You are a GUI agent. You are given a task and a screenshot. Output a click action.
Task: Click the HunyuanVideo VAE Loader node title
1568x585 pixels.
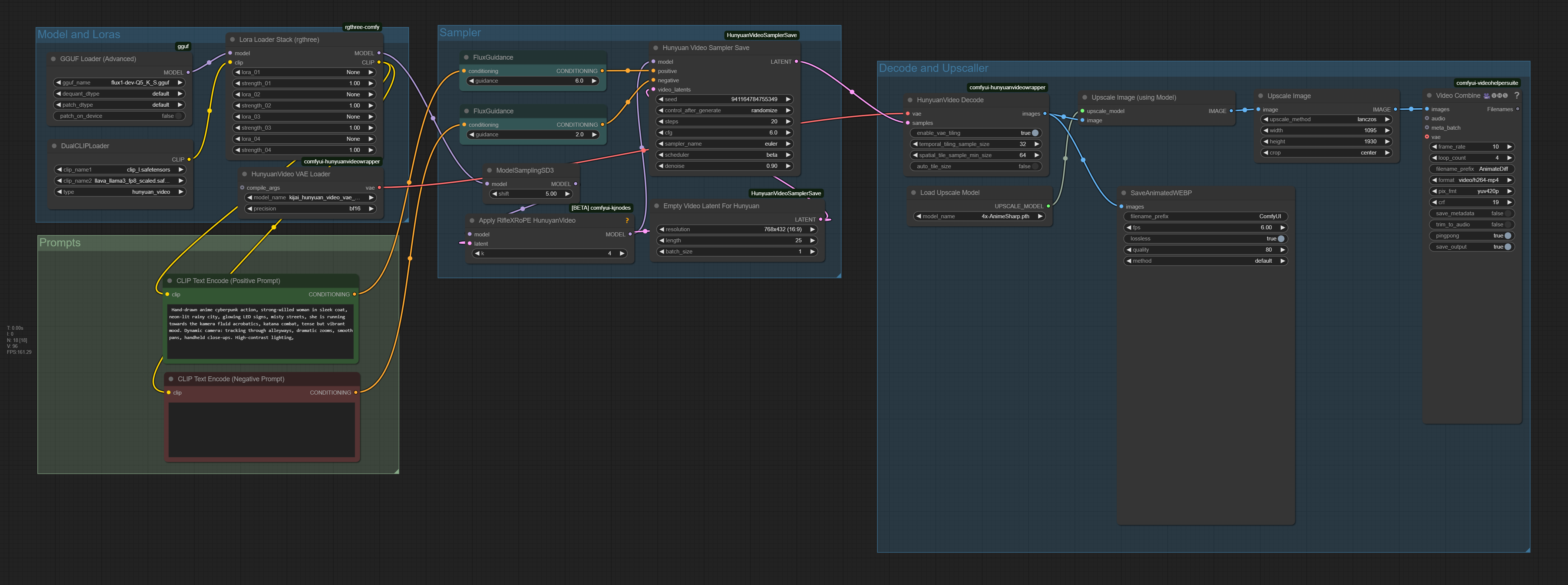tap(290, 174)
